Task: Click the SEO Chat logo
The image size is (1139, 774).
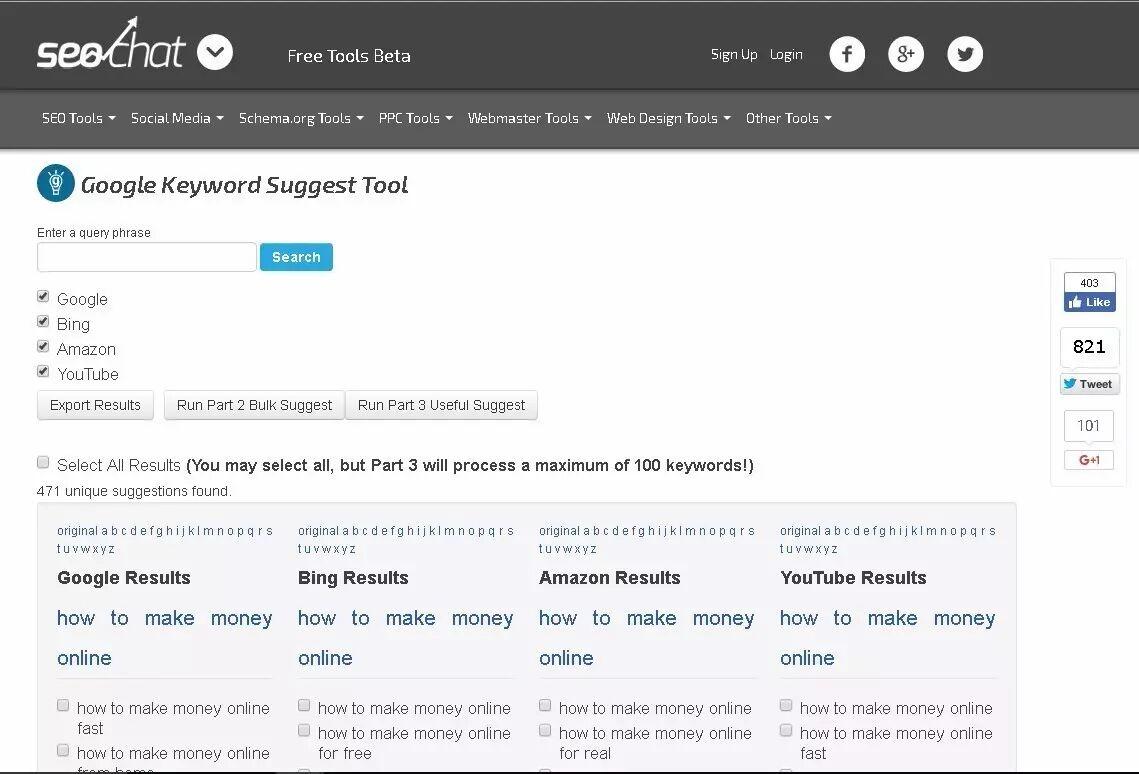Action: coord(110,48)
